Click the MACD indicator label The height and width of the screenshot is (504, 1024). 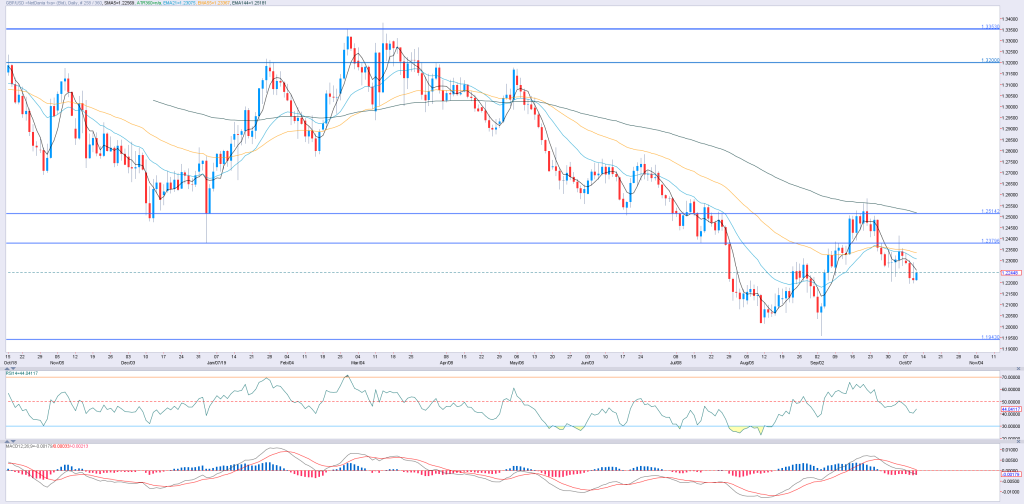tap(48, 446)
